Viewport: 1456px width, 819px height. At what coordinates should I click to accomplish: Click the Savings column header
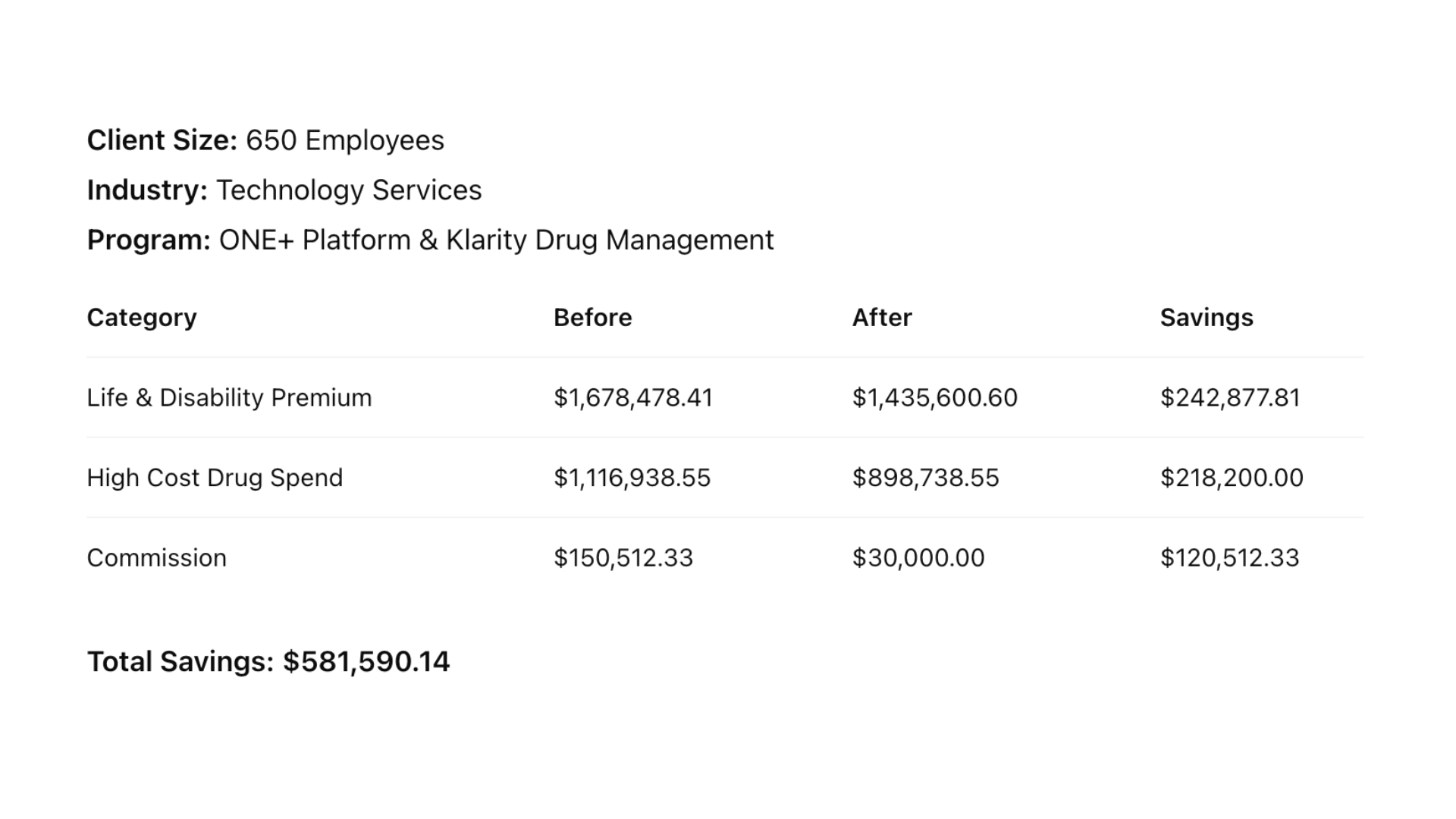1207,318
